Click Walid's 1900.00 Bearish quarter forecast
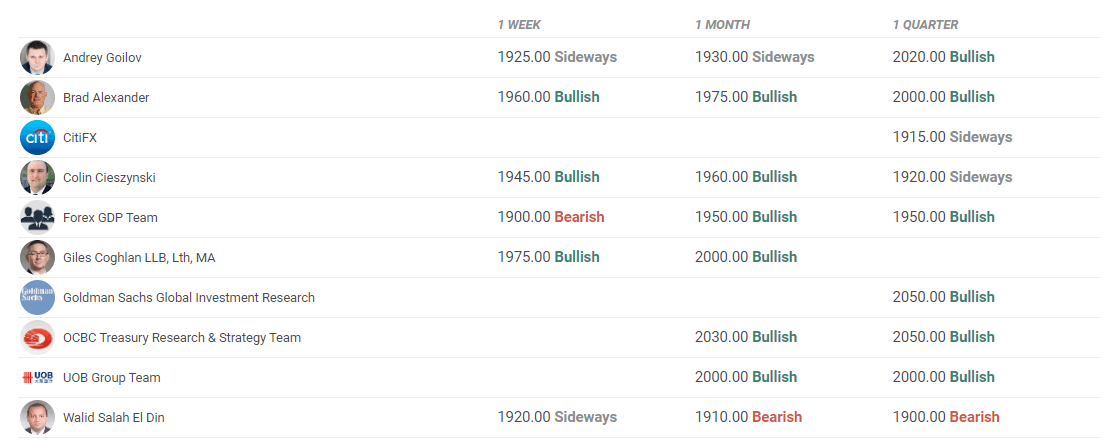Image resolution: width=1111 pixels, height=443 pixels. click(946, 418)
